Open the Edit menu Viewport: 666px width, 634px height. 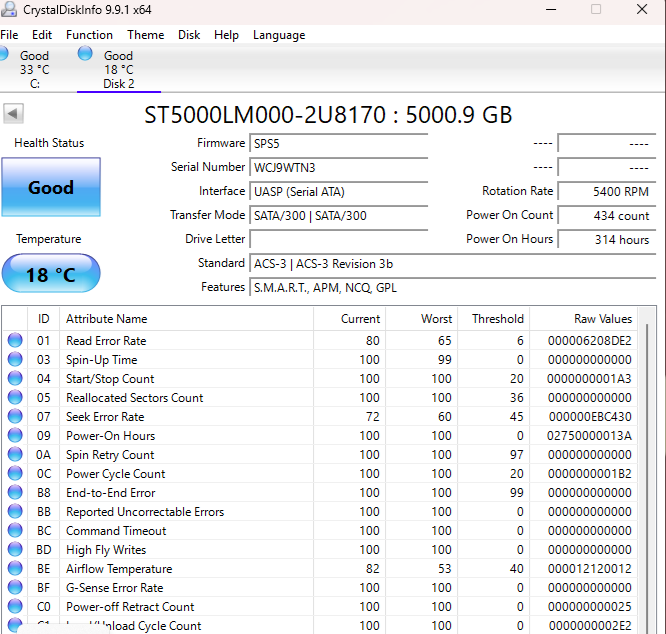42,35
